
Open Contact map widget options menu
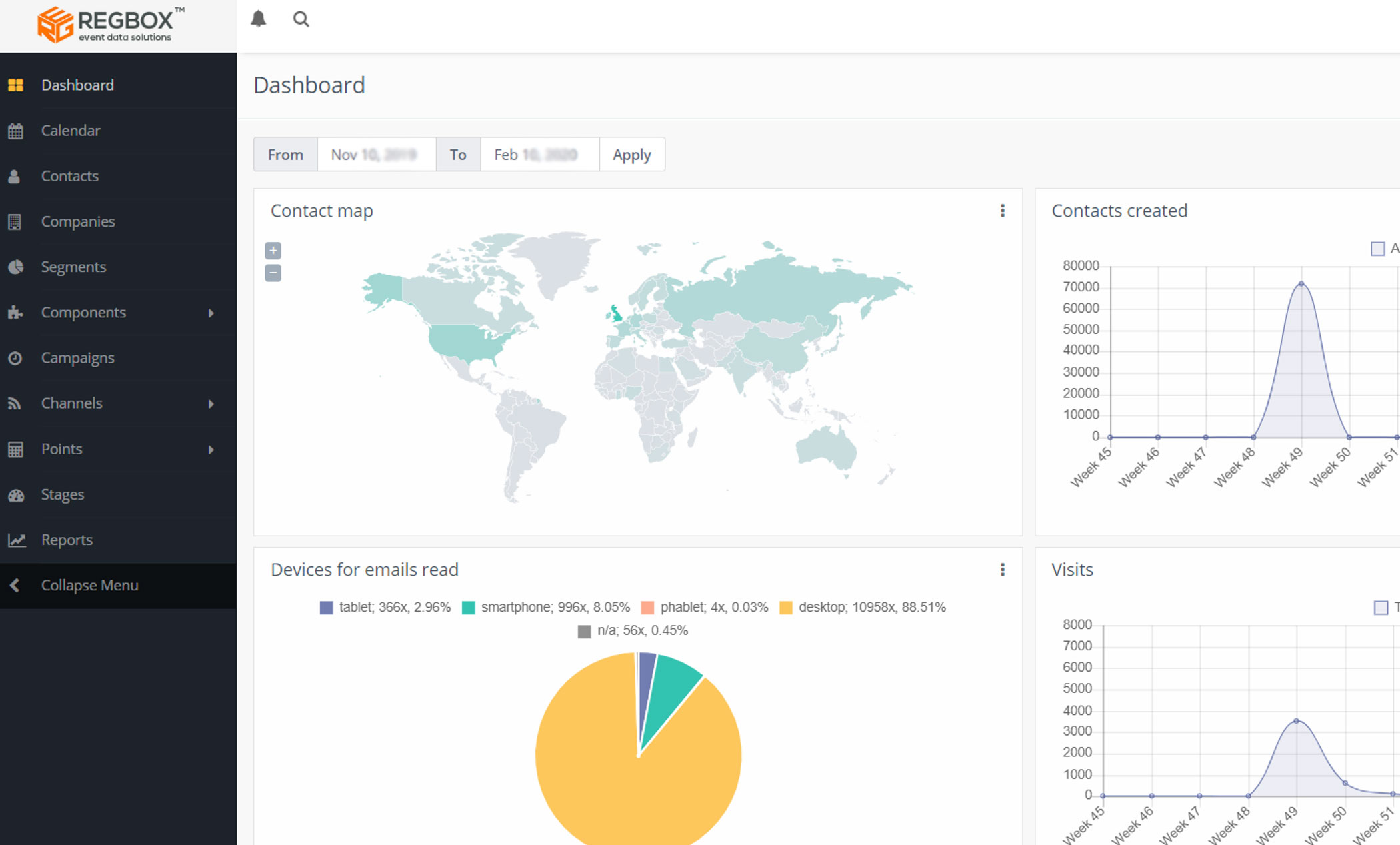pyautogui.click(x=1002, y=211)
